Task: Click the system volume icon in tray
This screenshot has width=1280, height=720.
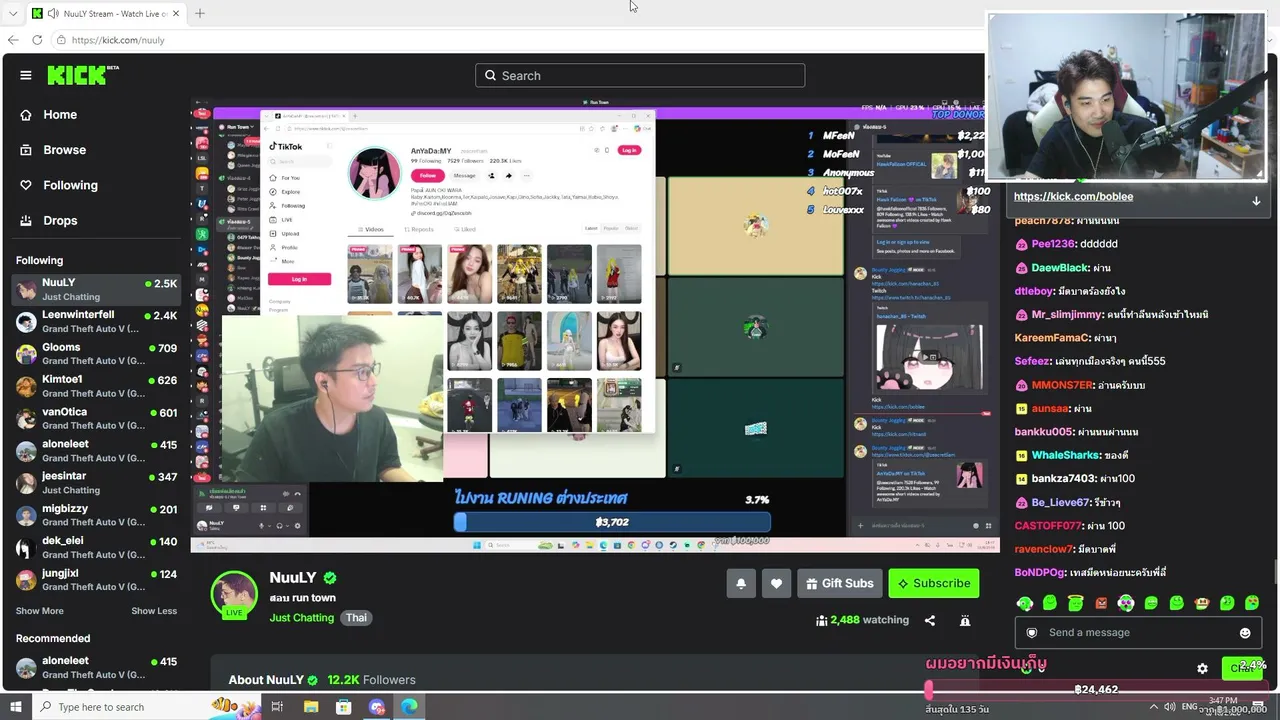Action: [1170, 708]
